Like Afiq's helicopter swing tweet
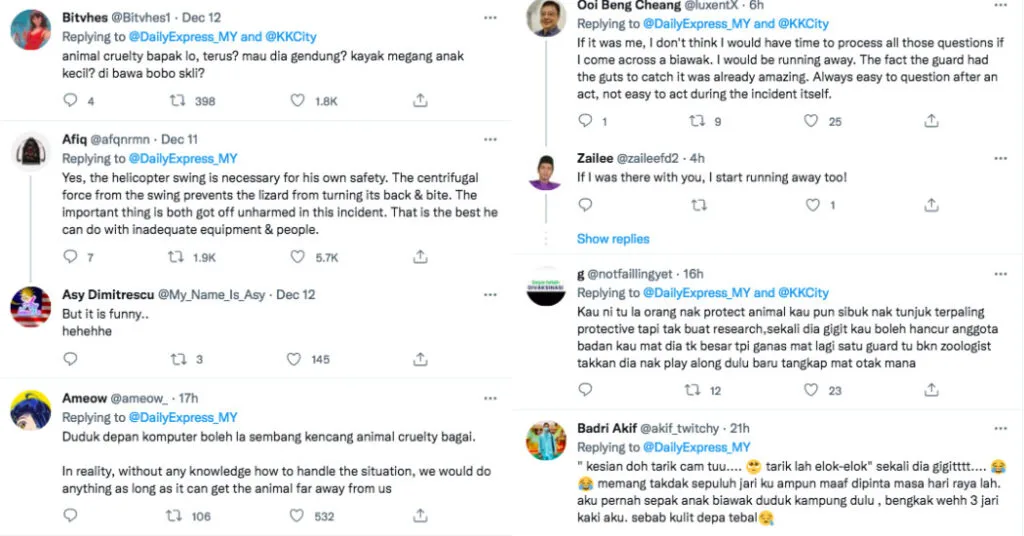 [297, 257]
